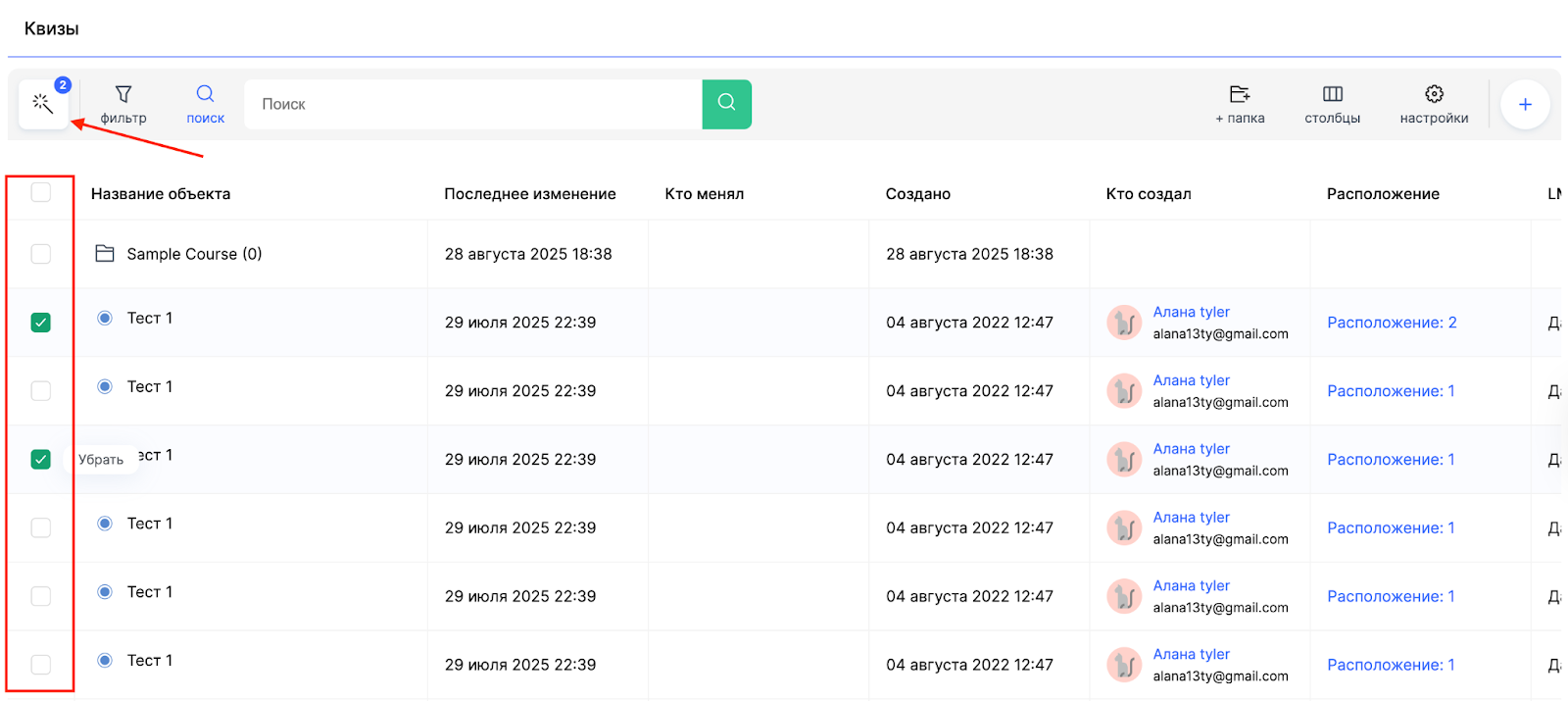The width and height of the screenshot is (1568, 701).
Task: Click the magic wand bulk actions icon
Action: [x=42, y=103]
